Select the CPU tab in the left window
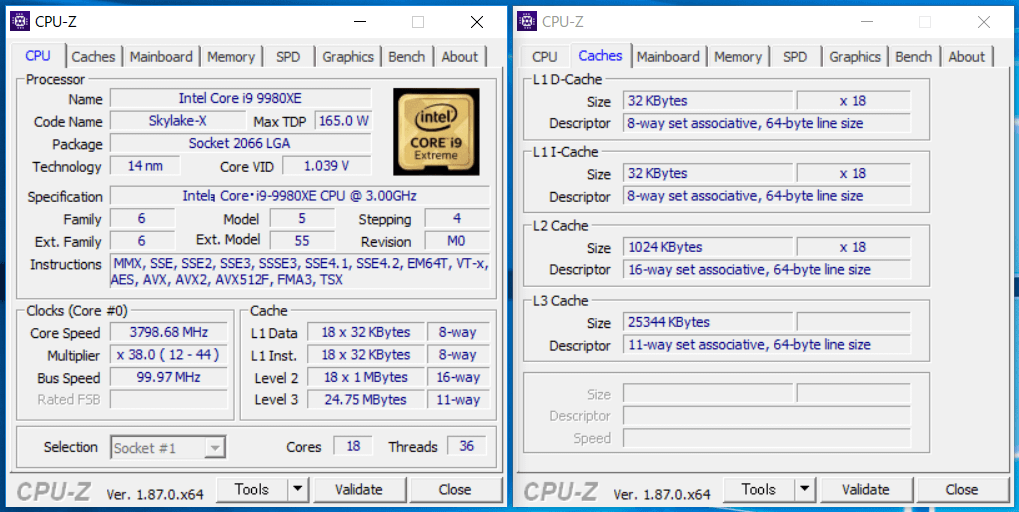The image size is (1019, 512). coord(38,56)
